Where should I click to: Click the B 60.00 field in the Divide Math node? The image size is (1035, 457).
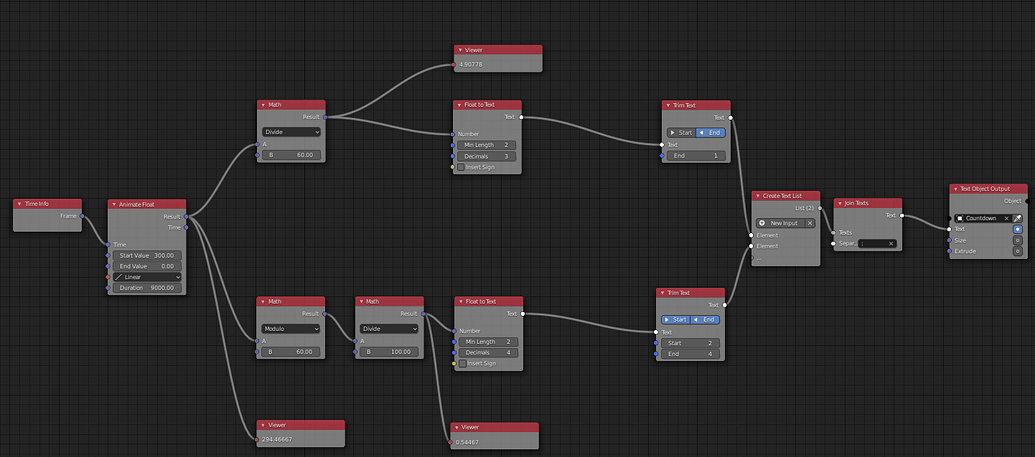pos(291,155)
